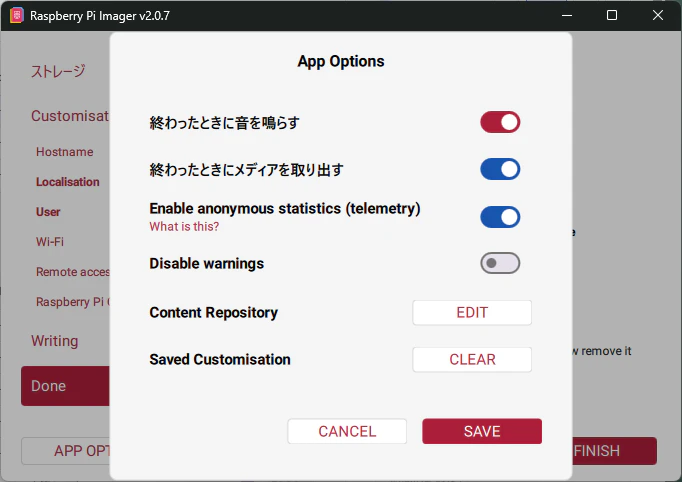Maximize the Raspberry Pi Imager window

[x=612, y=16]
